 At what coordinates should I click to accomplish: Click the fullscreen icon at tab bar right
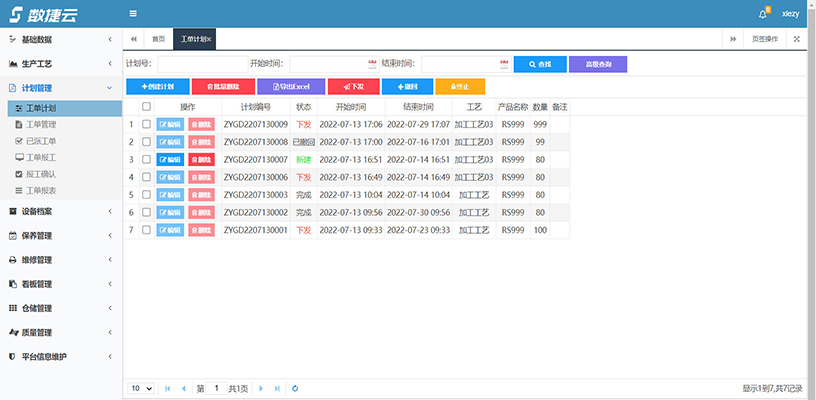(796, 39)
